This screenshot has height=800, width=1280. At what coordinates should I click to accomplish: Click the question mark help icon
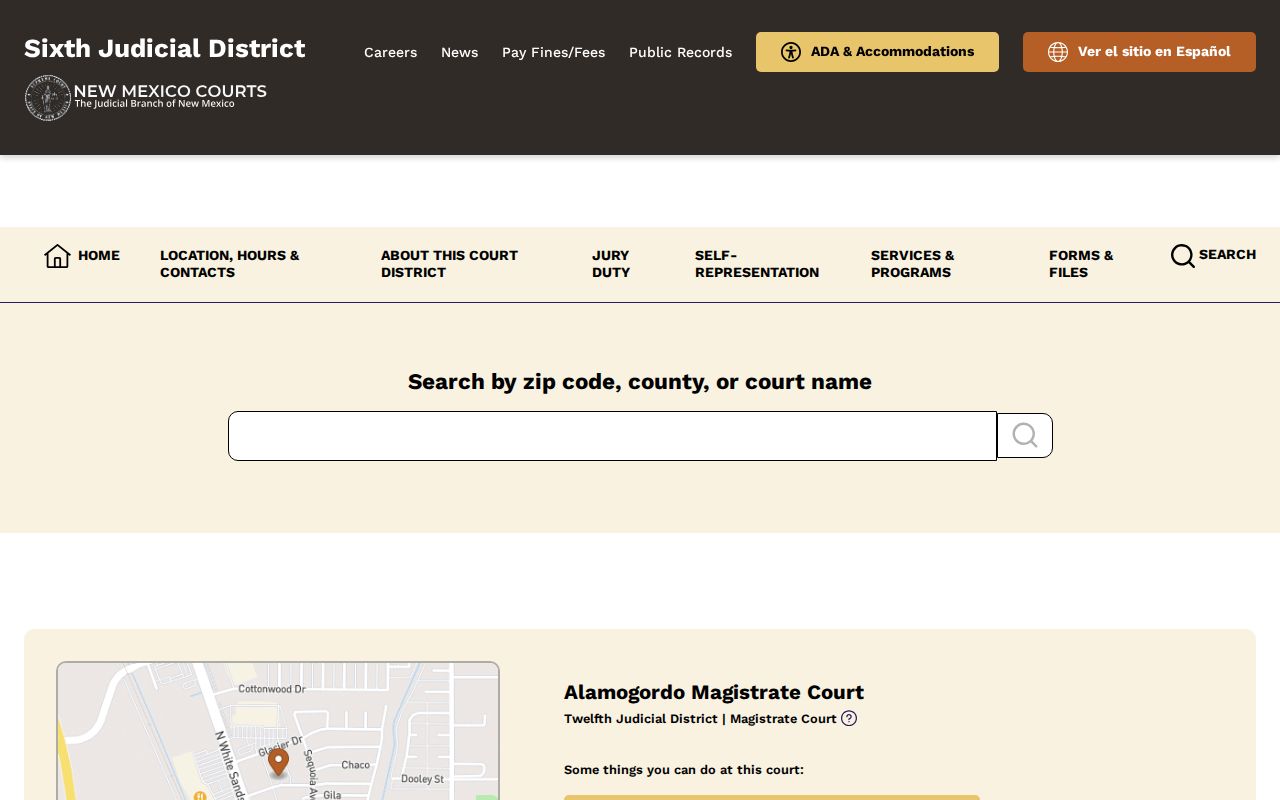point(849,718)
